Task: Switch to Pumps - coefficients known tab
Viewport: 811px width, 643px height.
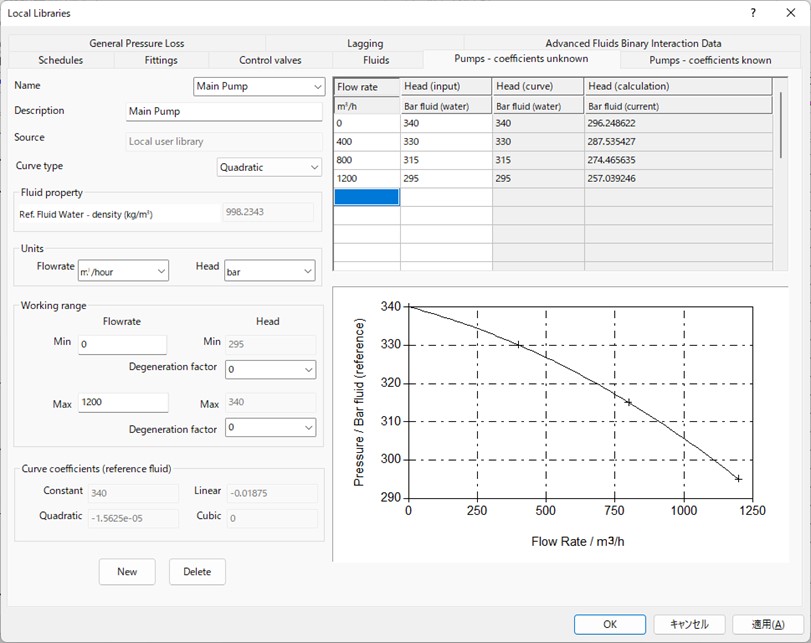Action: point(710,60)
